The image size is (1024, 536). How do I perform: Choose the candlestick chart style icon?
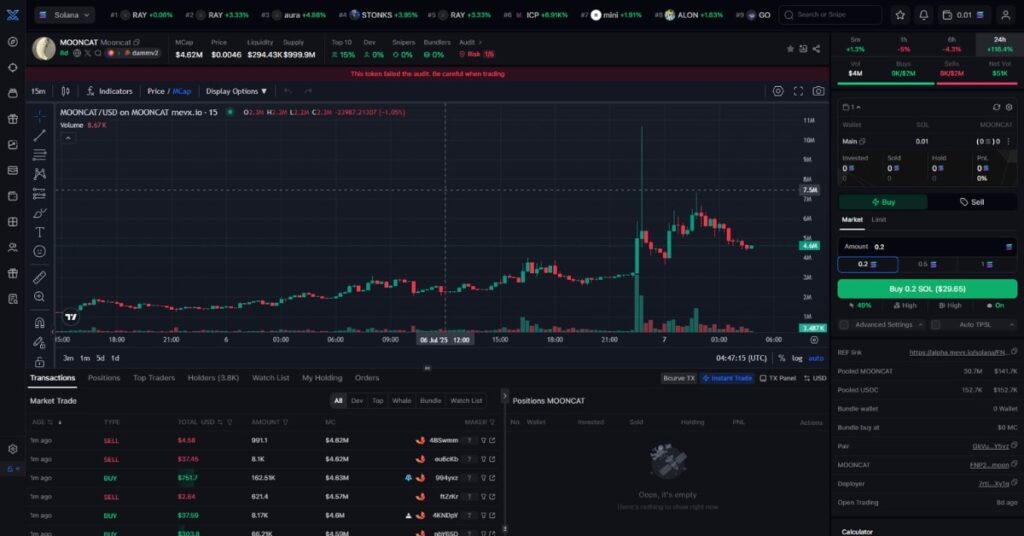click(65, 91)
